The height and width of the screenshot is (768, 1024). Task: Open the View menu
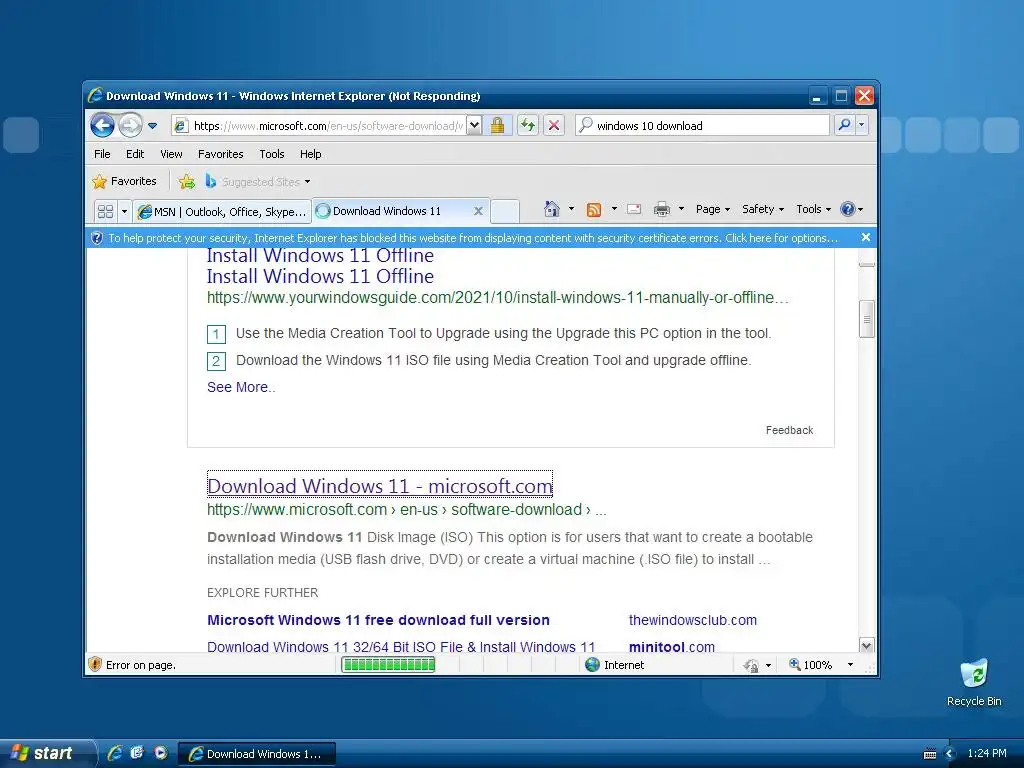pyautogui.click(x=171, y=154)
